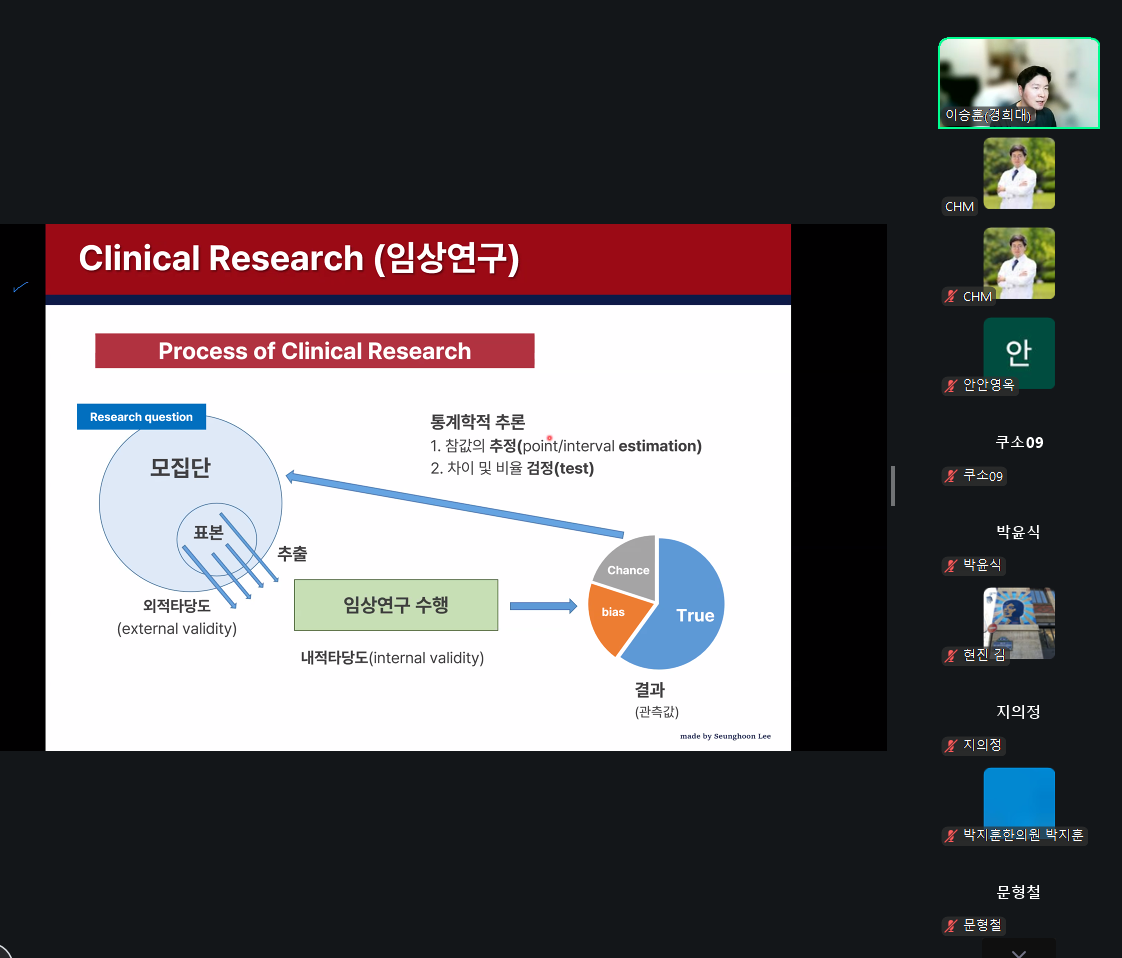The image size is (1122, 958).
Task: Click the muted mic icon beside 안안영옥
Action: point(952,385)
